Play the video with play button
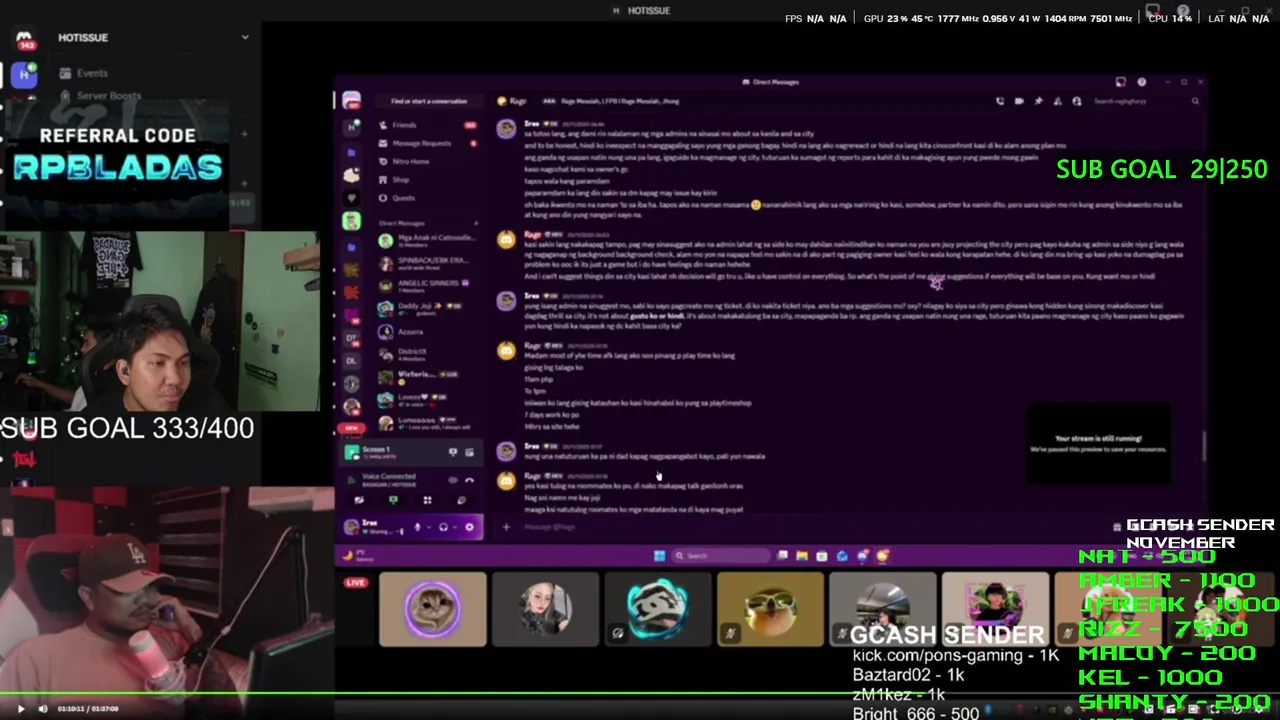Viewport: 1280px width, 720px height. tap(21, 709)
